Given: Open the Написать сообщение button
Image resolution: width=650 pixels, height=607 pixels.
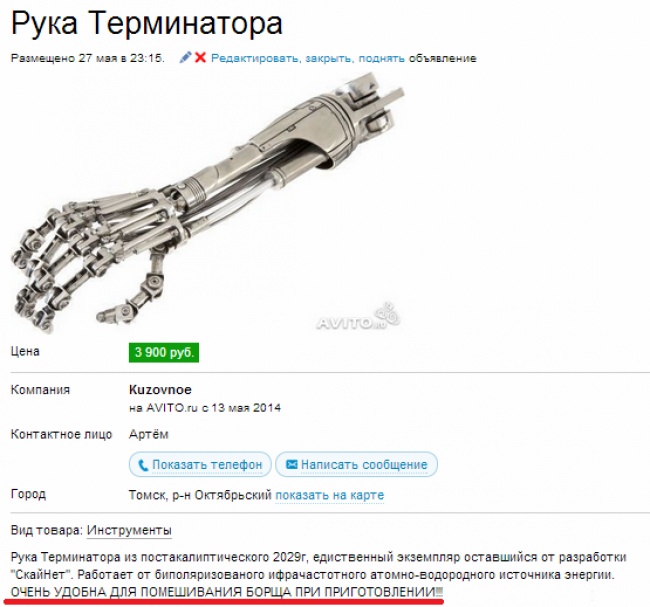Looking at the screenshot, I should [x=357, y=464].
